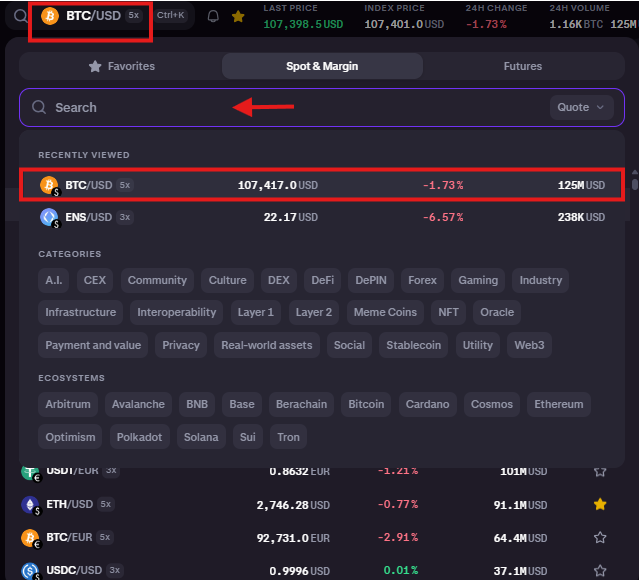This screenshot has width=639, height=580.
Task: Filter by Social category
Action: pyautogui.click(x=349, y=345)
